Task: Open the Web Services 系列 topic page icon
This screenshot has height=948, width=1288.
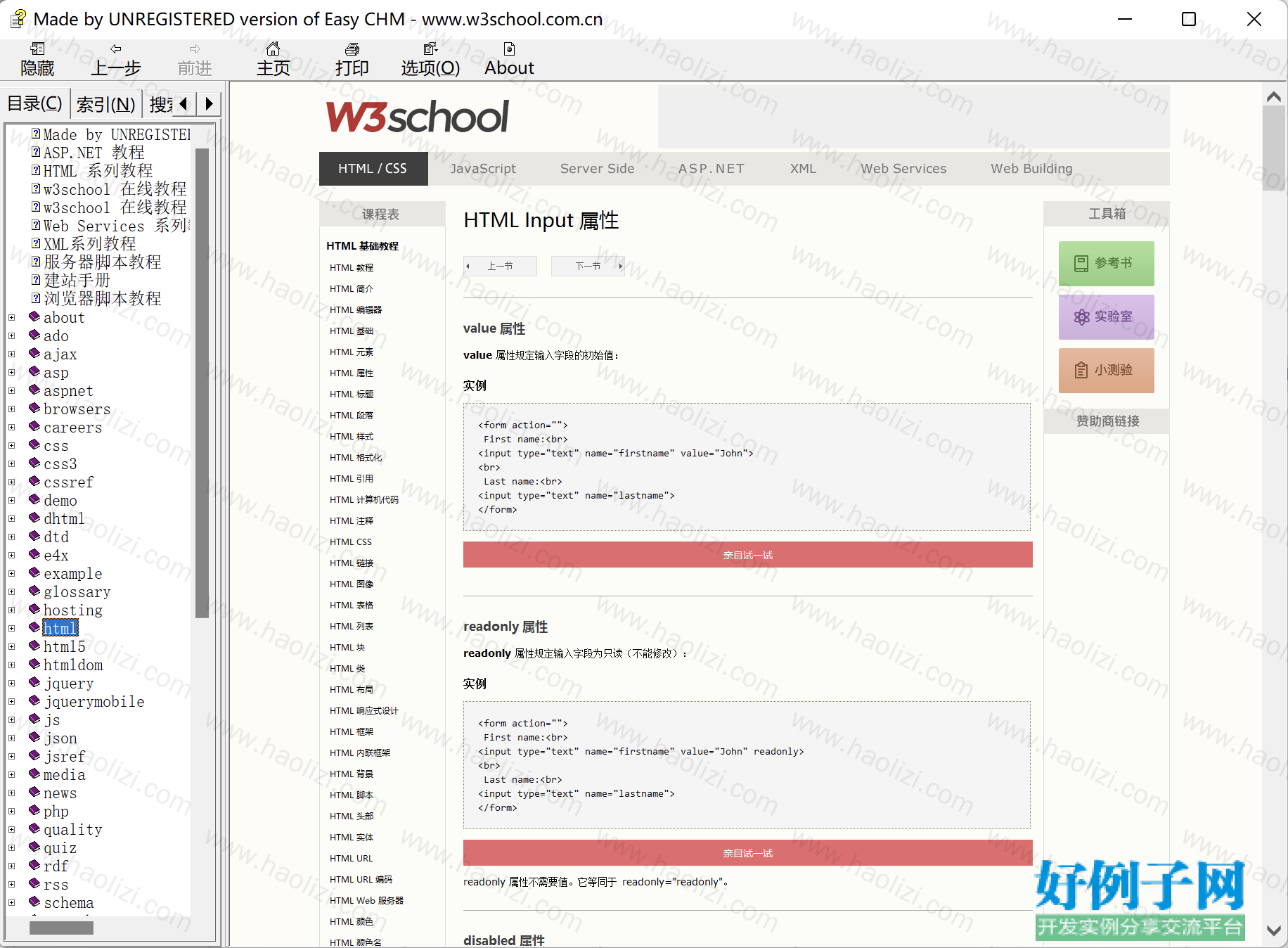Action: 36,225
